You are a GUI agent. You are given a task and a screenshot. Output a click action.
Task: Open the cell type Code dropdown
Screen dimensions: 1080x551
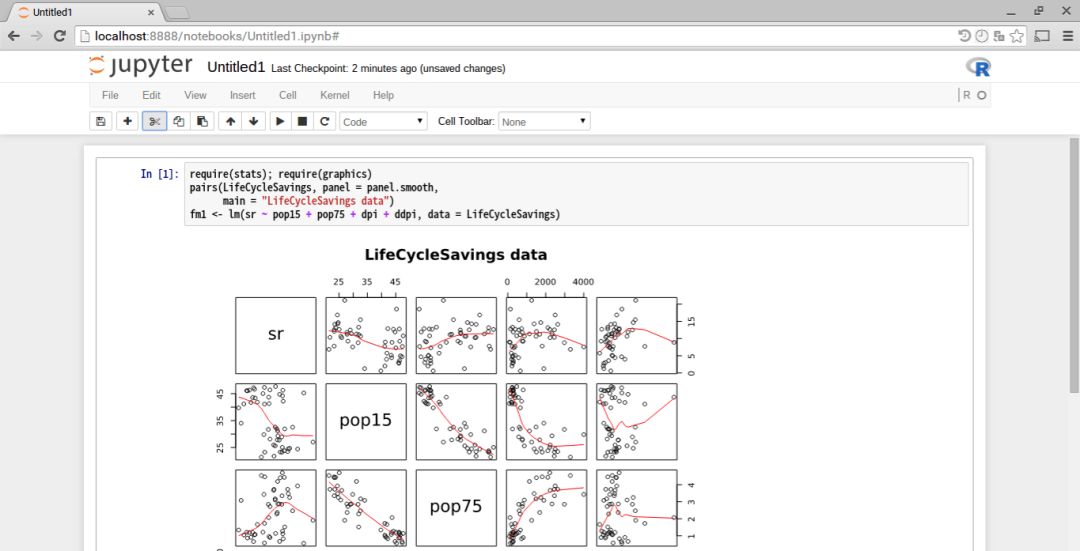click(x=383, y=121)
